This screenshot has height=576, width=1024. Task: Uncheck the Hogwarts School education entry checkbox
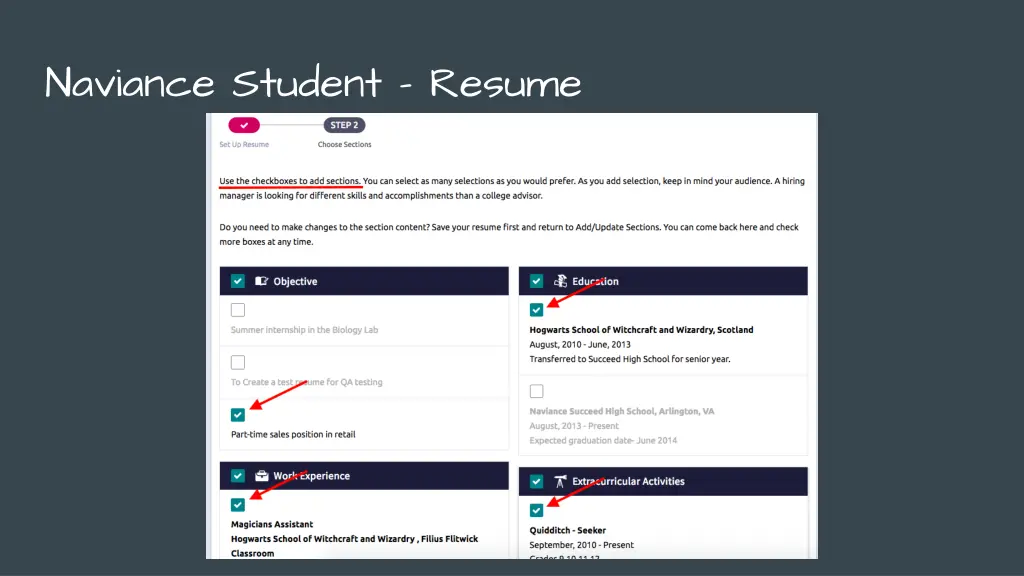pos(536,310)
